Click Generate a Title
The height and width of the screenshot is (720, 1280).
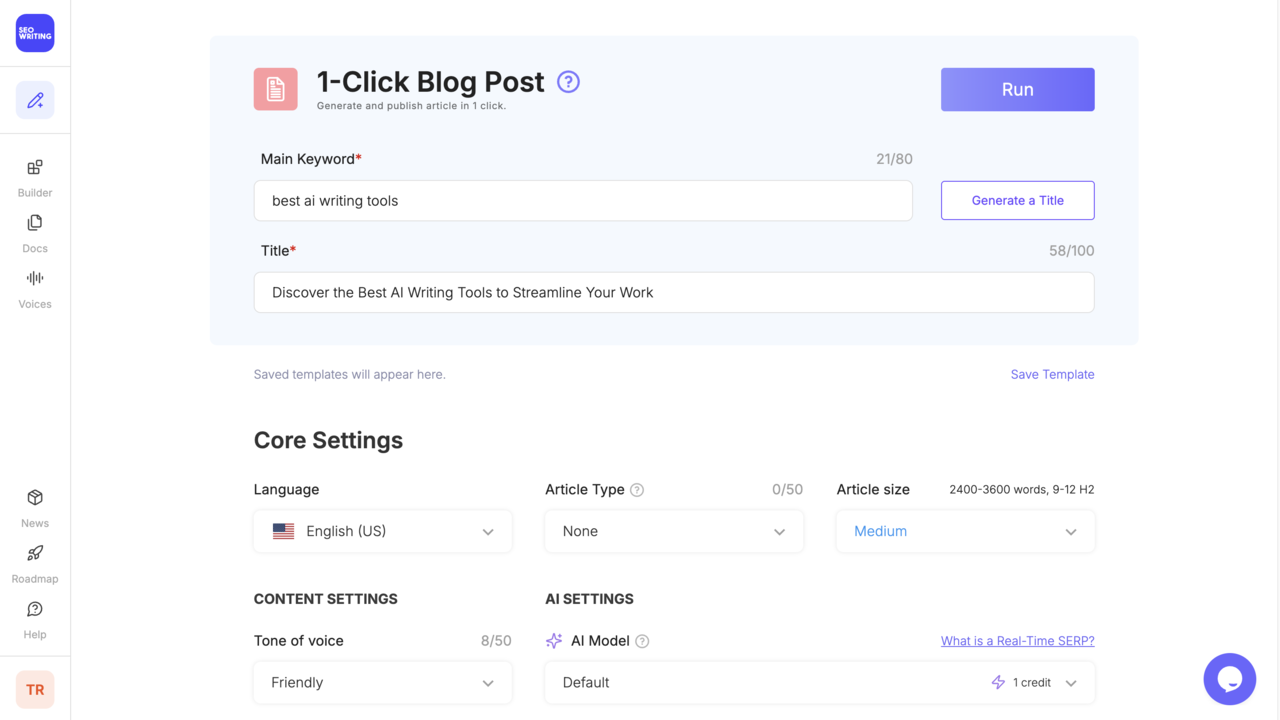1017,200
